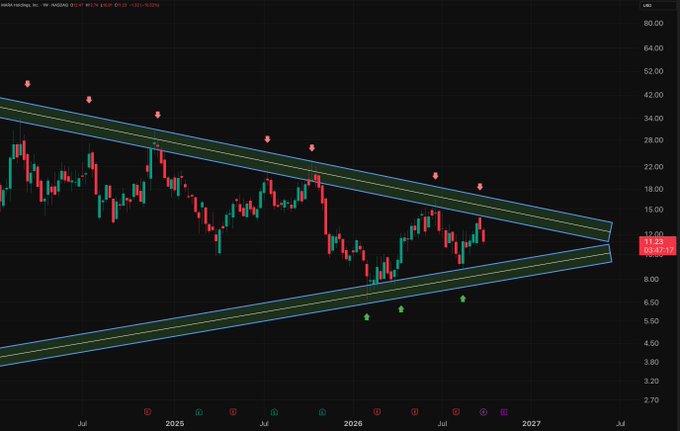Select the red down arrow above mid-2026 high
The width and height of the screenshot is (680, 431).
point(435,176)
